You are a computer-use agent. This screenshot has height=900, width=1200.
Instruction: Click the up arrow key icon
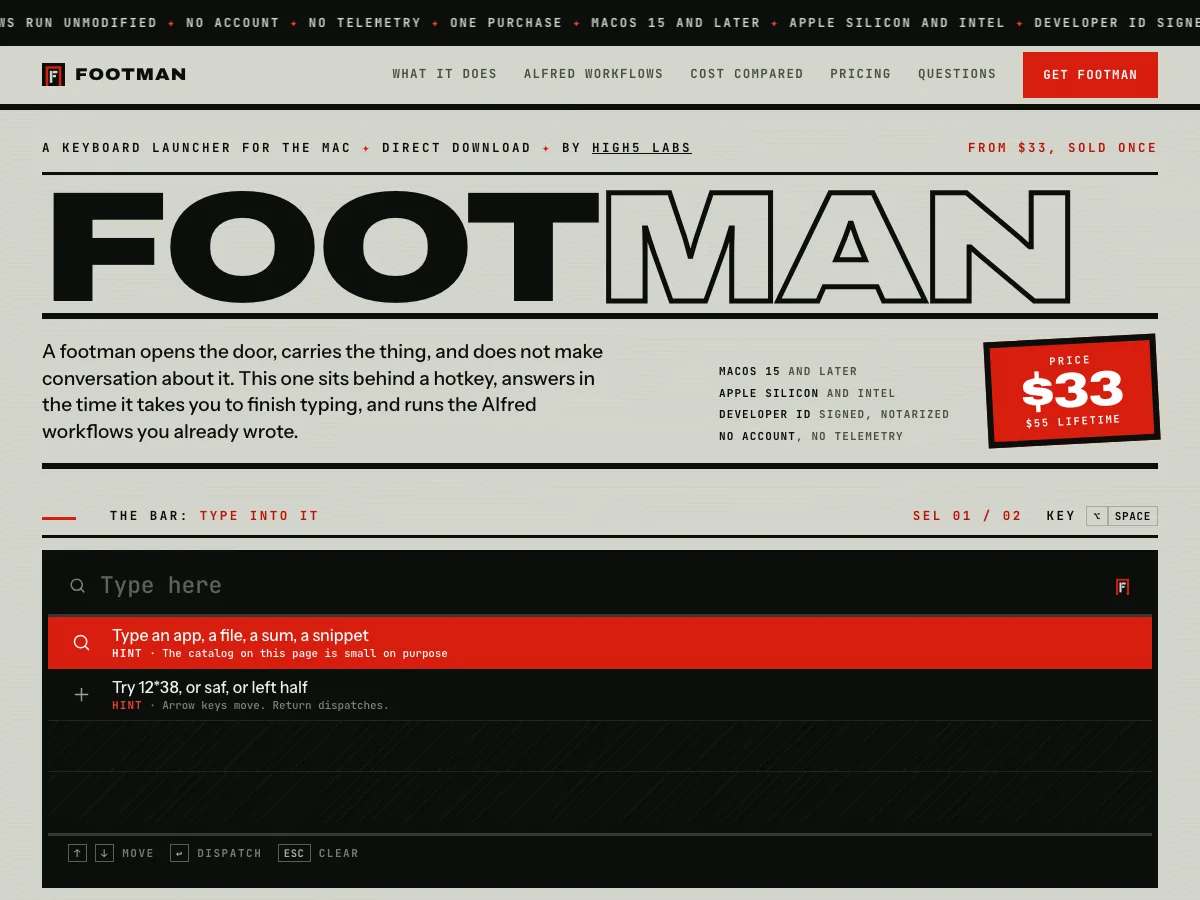(78, 853)
